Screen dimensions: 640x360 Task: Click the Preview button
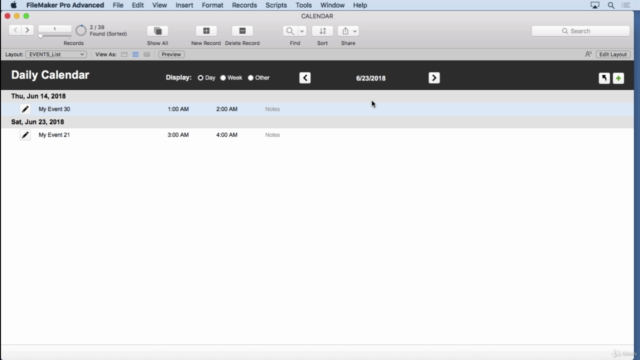tap(171, 54)
